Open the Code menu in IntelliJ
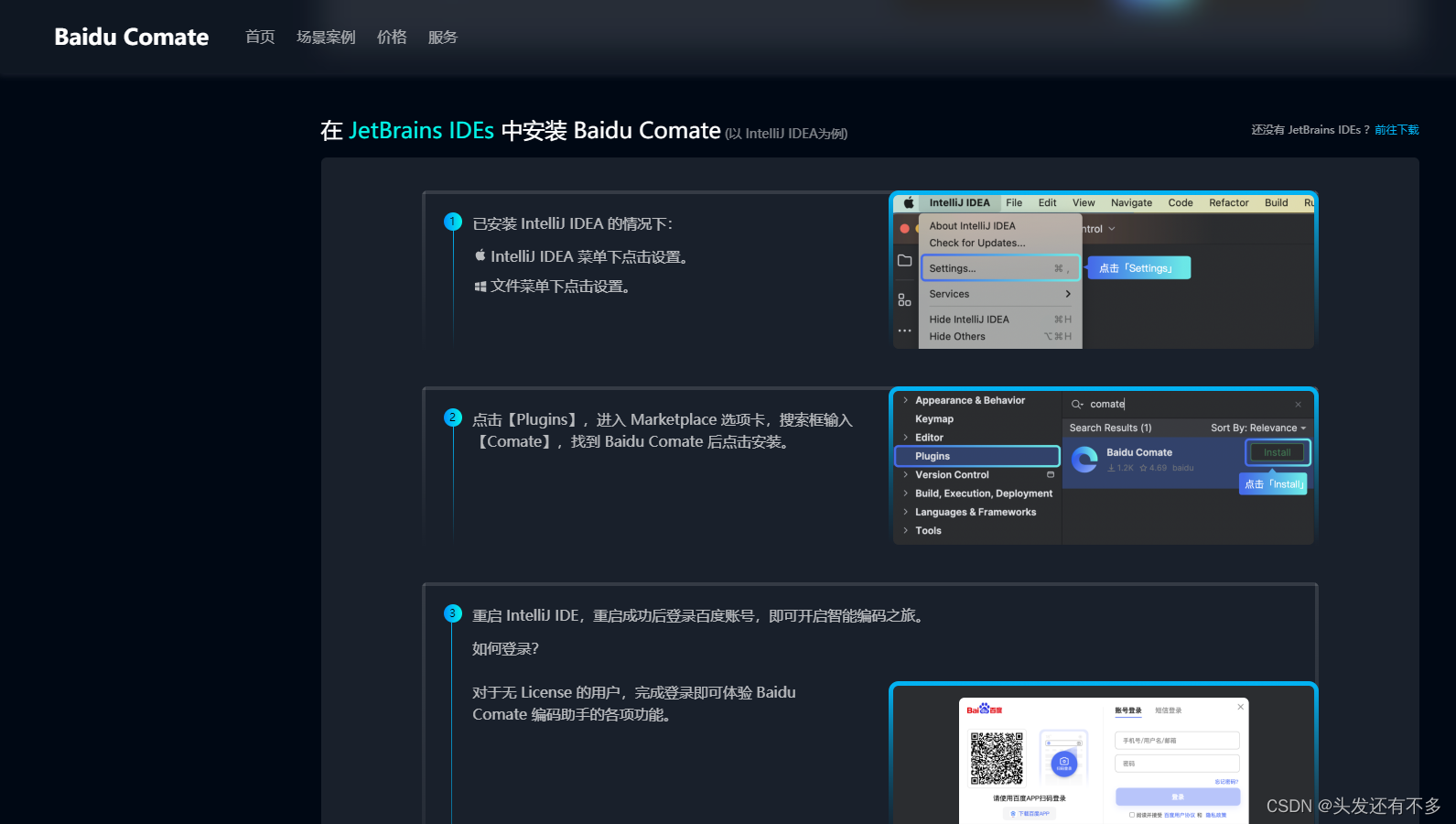 [1181, 203]
